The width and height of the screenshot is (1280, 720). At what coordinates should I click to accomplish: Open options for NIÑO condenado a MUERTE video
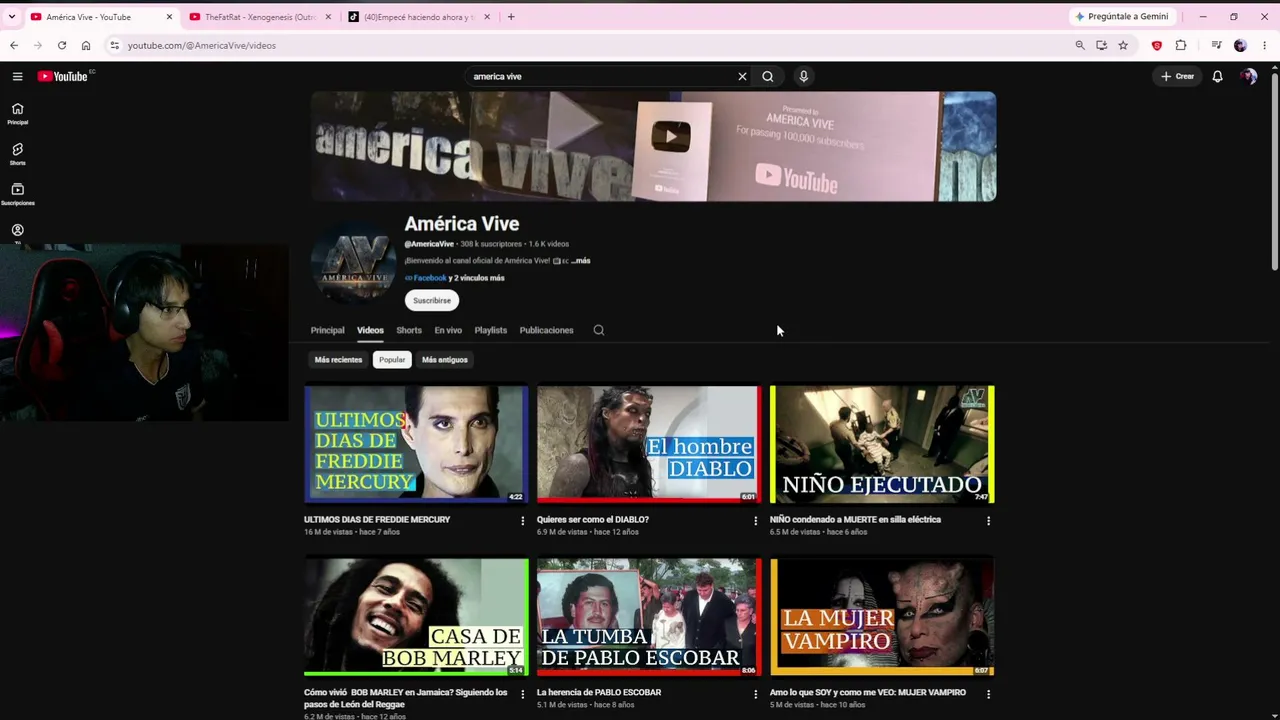pyautogui.click(x=988, y=520)
